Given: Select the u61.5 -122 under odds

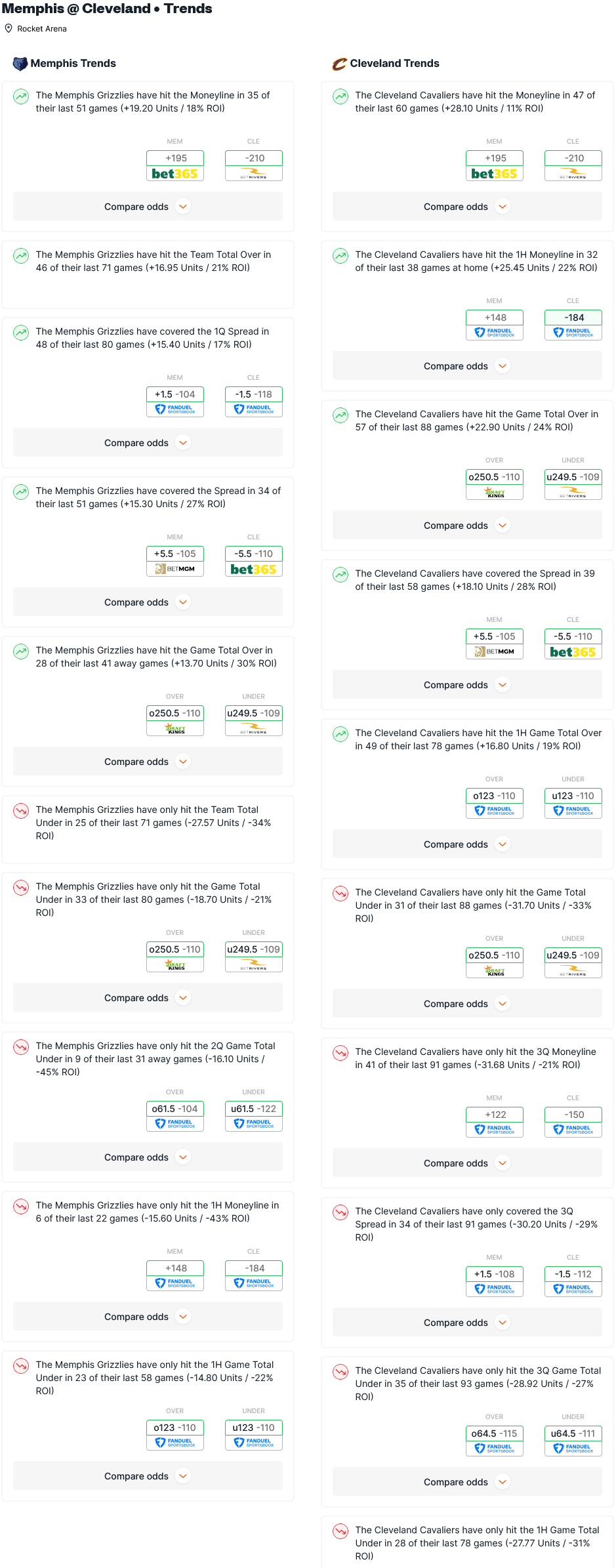Looking at the screenshot, I should 253,1109.
